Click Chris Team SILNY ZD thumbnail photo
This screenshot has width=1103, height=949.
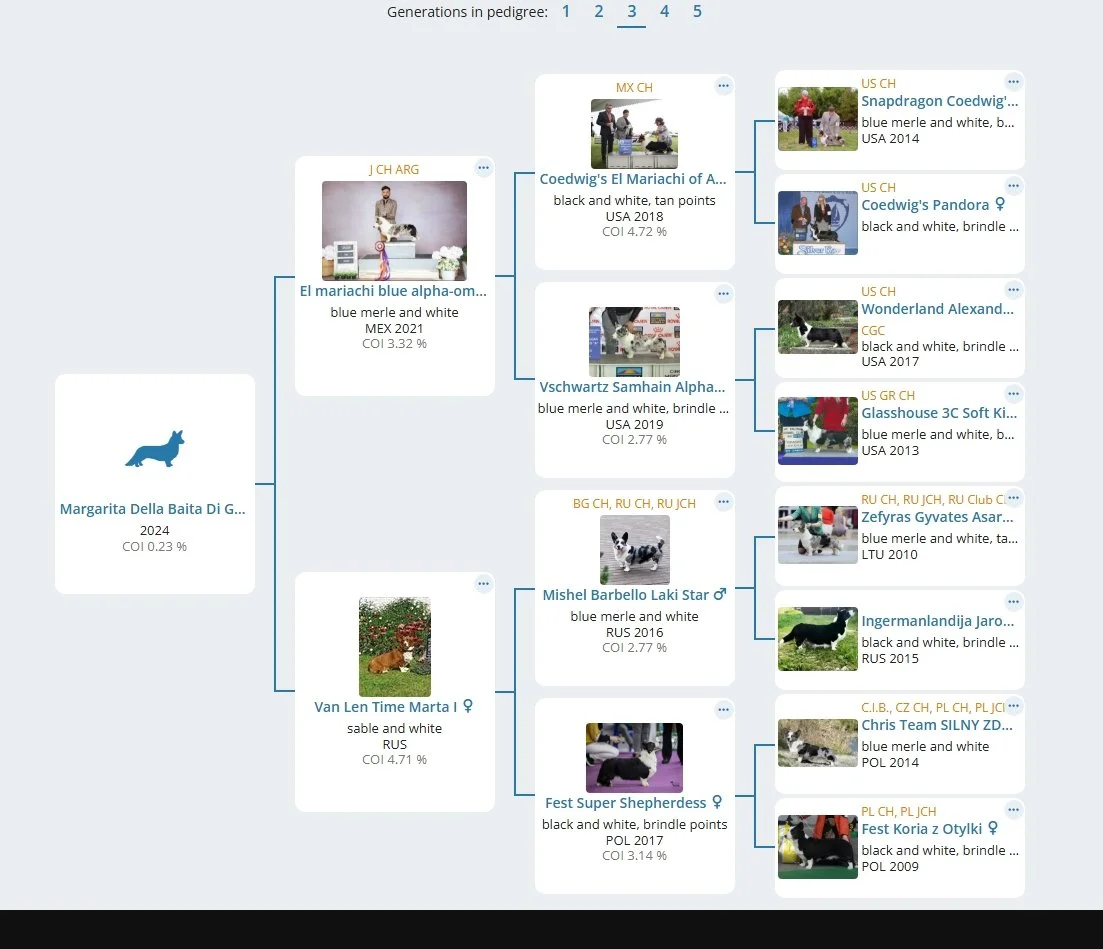[817, 743]
